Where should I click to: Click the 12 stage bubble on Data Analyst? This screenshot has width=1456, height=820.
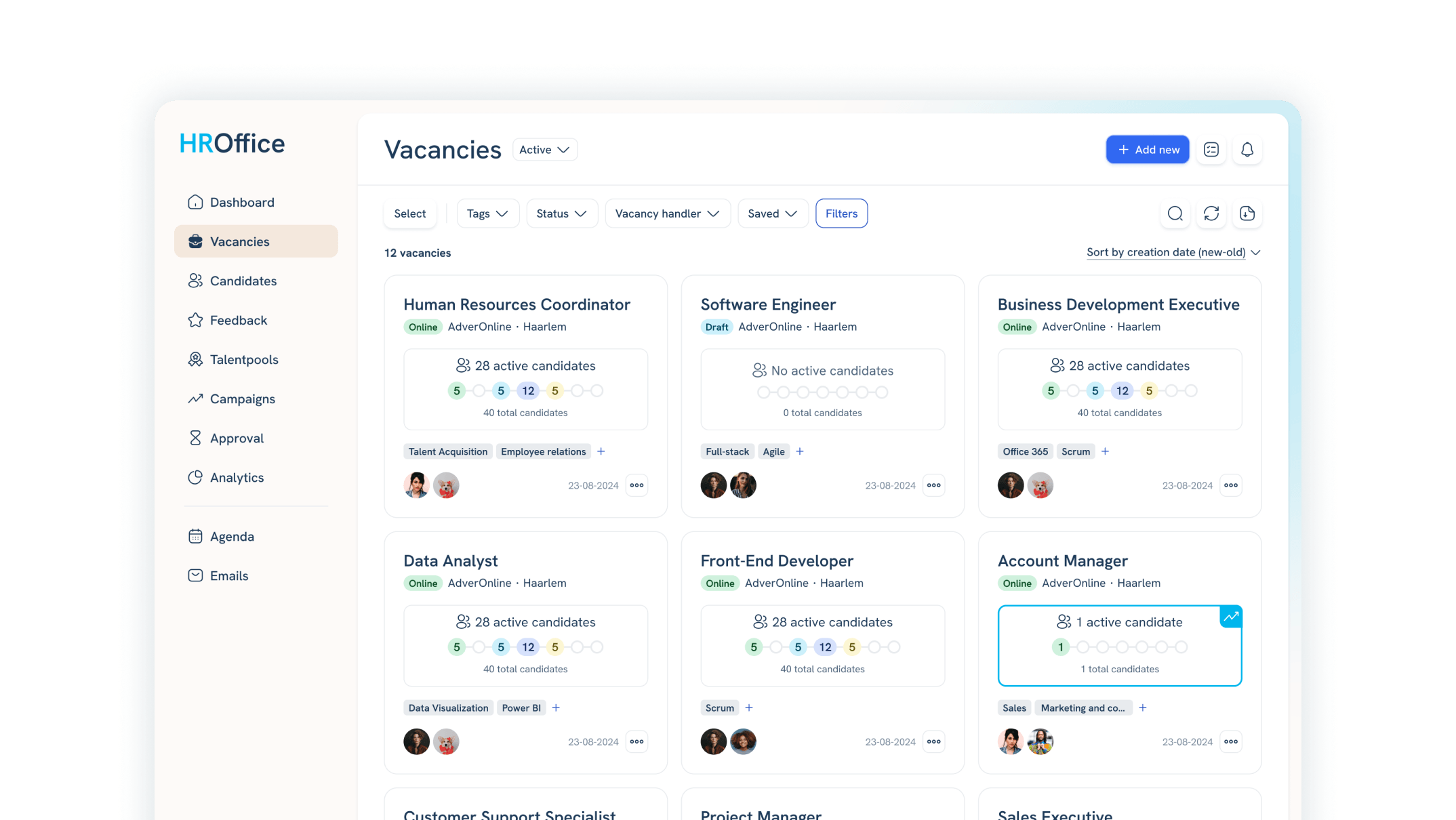point(528,647)
